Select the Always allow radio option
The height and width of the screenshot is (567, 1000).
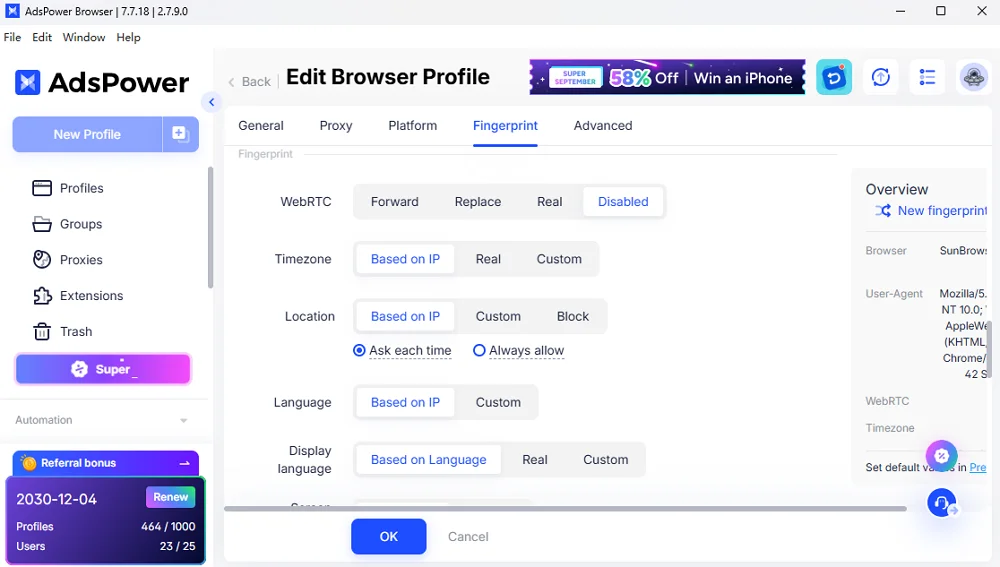pos(479,351)
